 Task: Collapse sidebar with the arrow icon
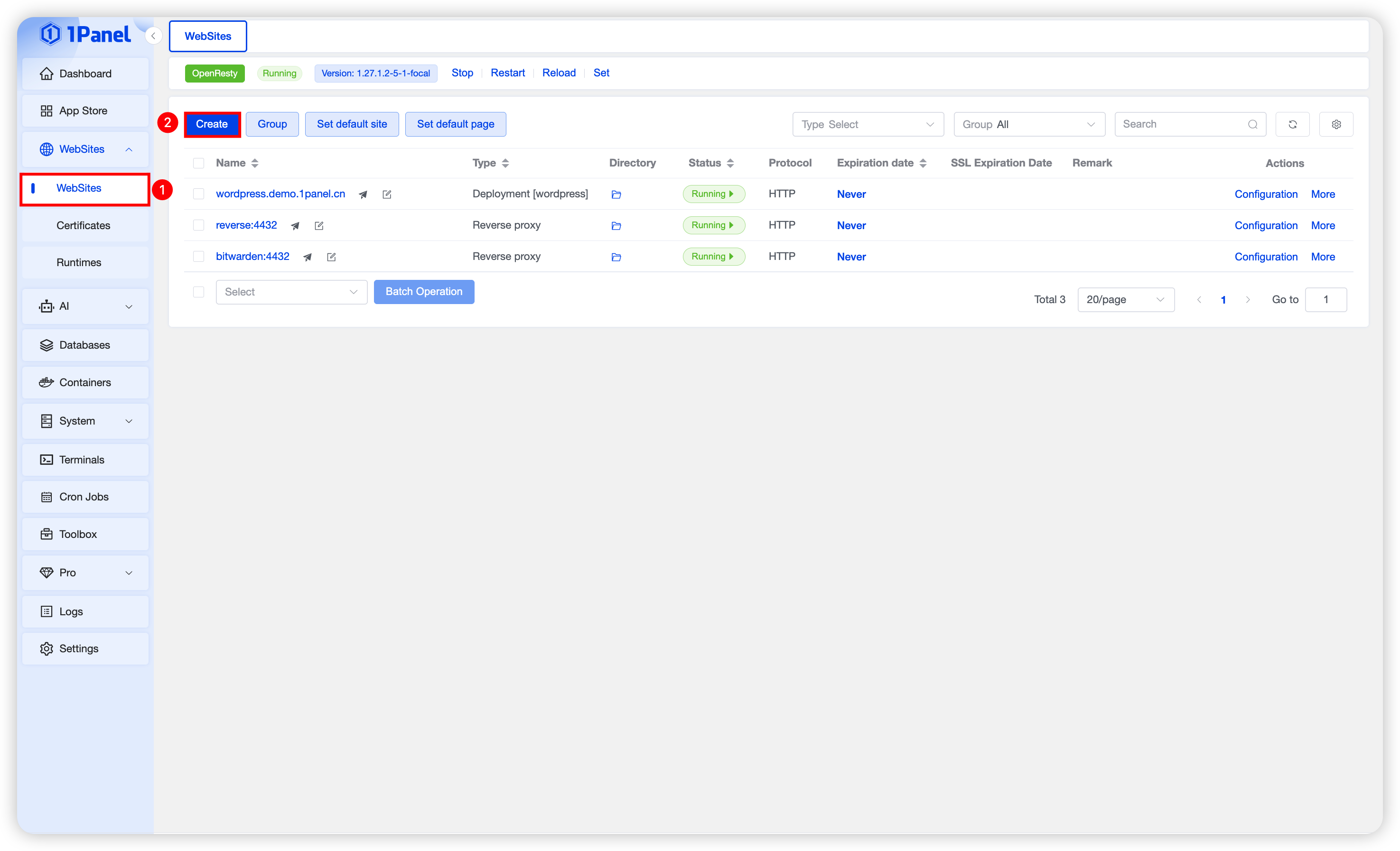coord(153,36)
